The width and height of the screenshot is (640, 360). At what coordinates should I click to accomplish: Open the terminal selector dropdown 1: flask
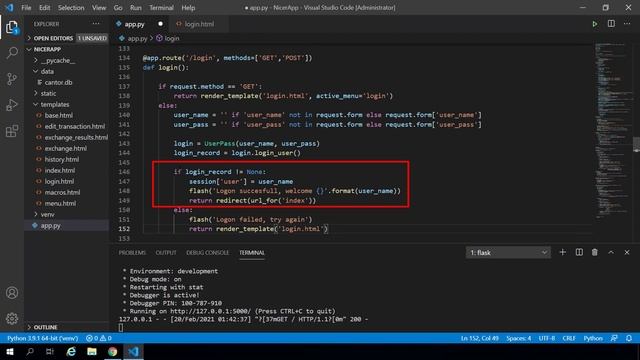pyautogui.click(x=508, y=253)
